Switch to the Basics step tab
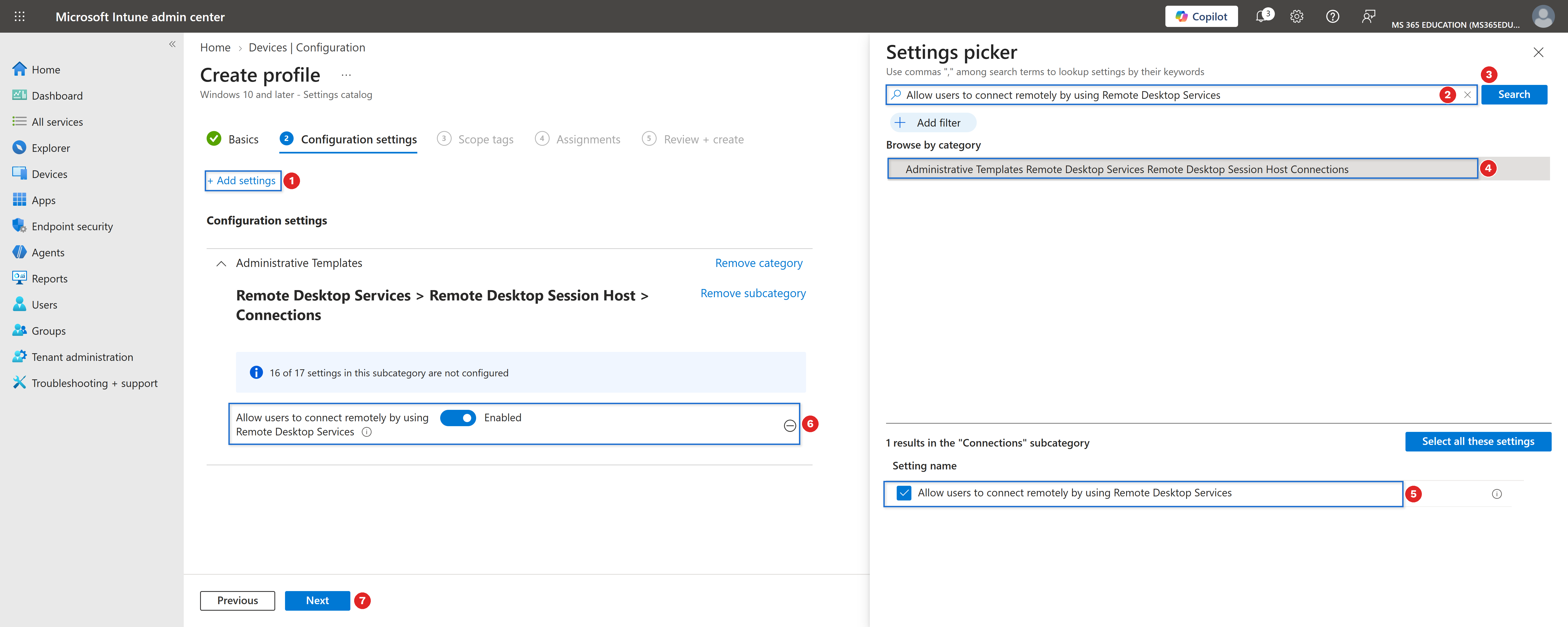 [x=232, y=139]
